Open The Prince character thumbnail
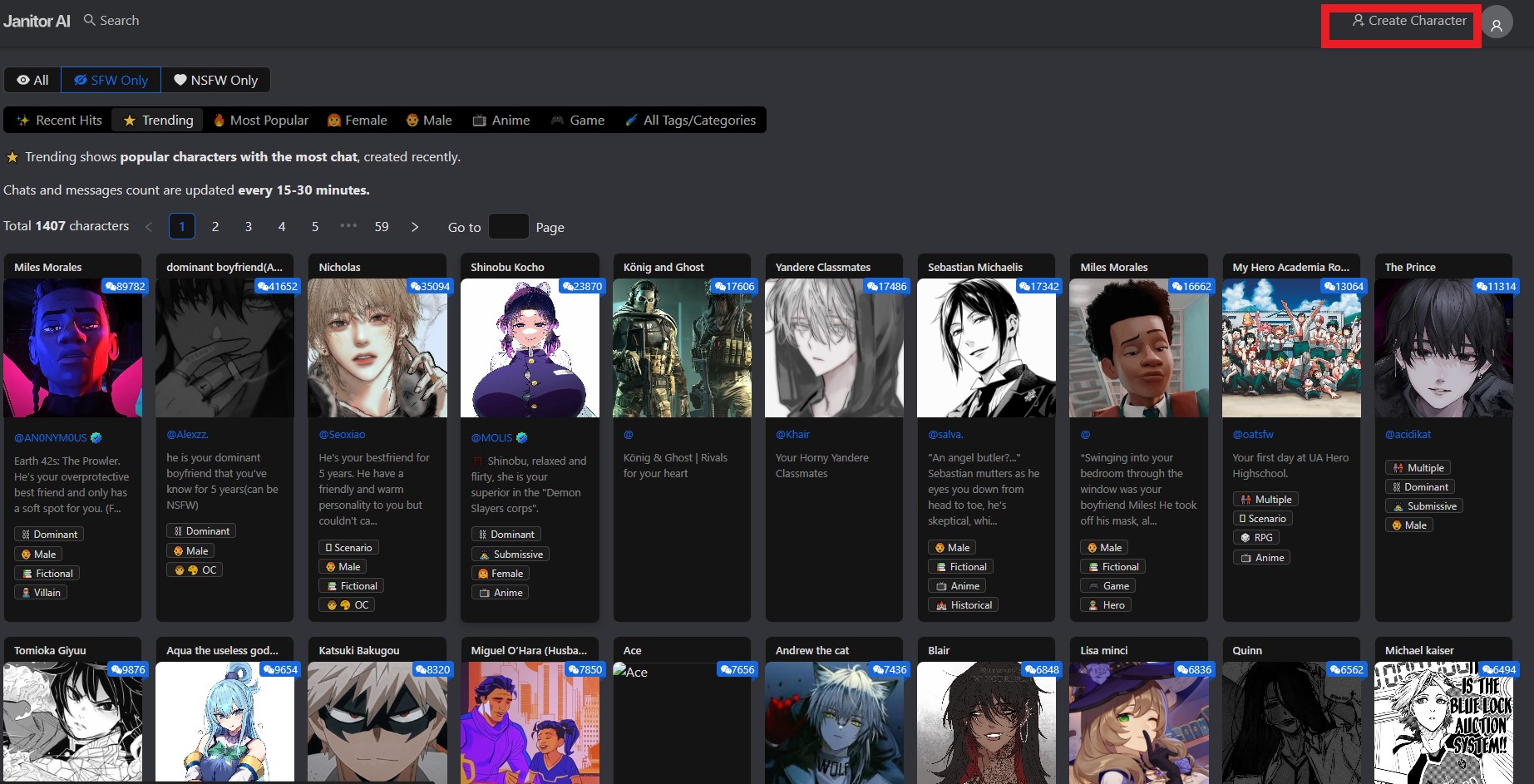The height and width of the screenshot is (784, 1534). tap(1443, 348)
